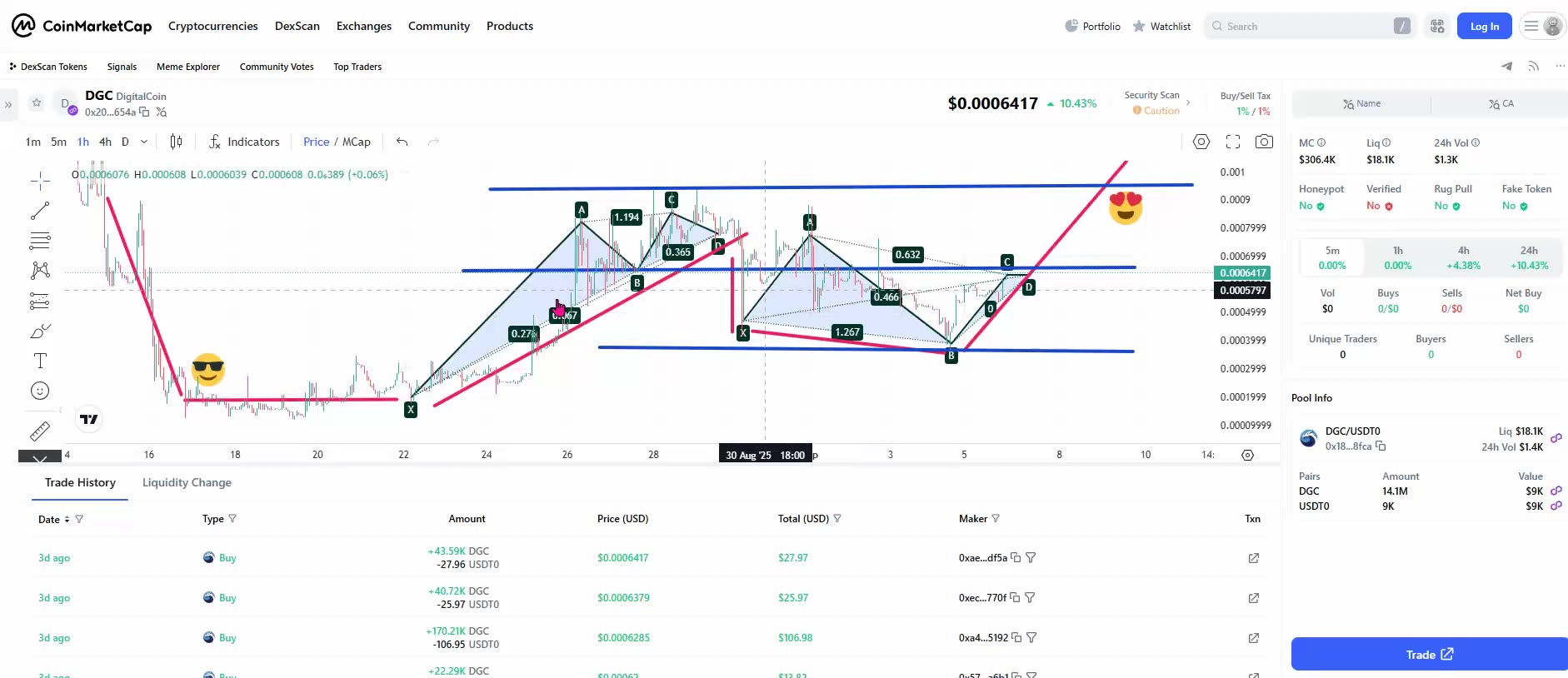
Task: Enter fullscreen chart mode
Action: (x=1233, y=142)
